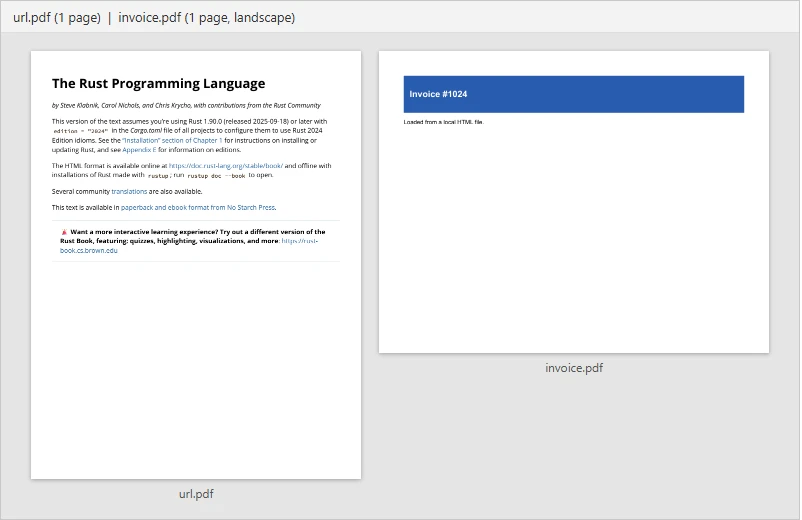
Task: Click the 'The Rust Programming Language' heading
Action: [x=159, y=83]
